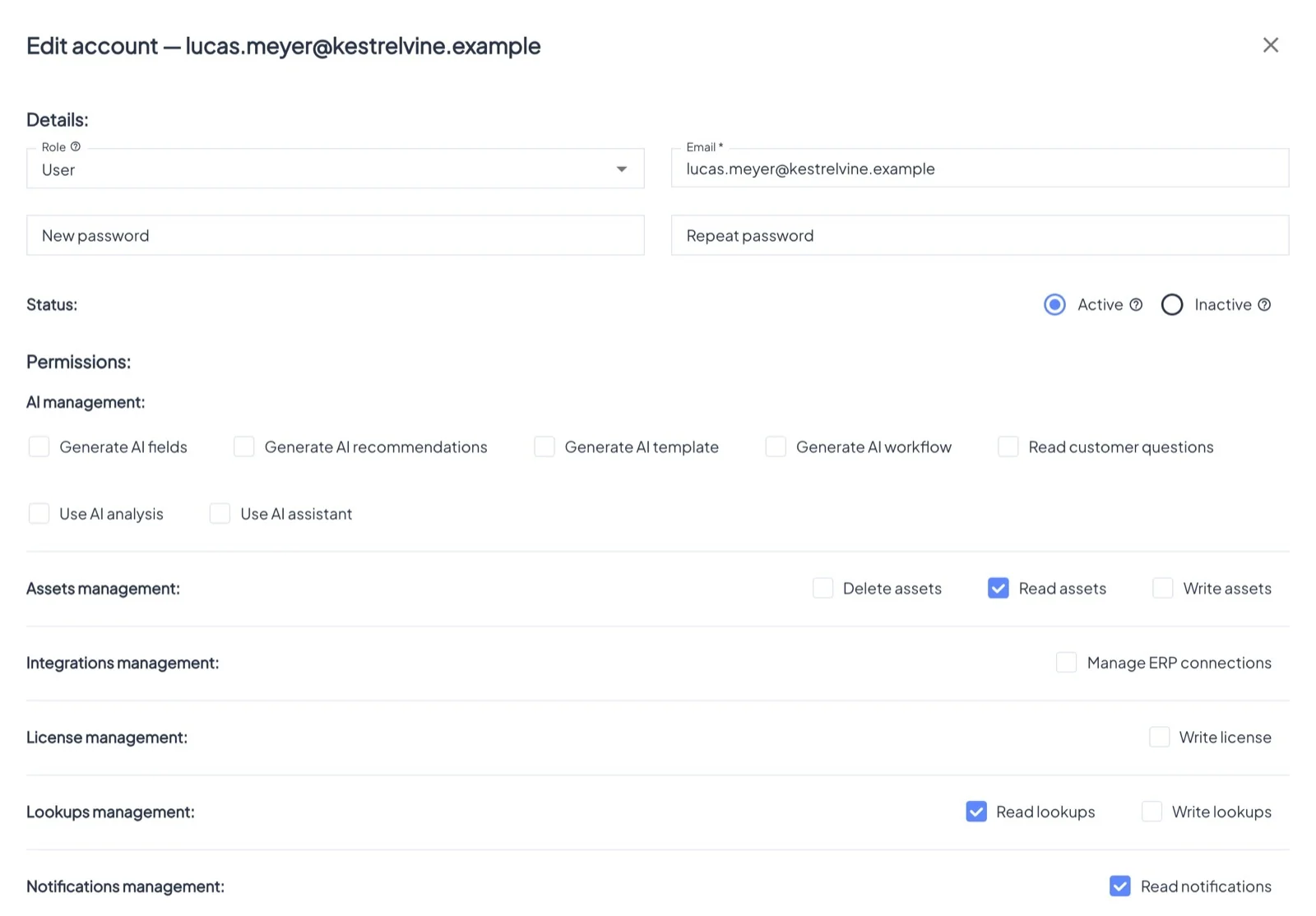The height and width of the screenshot is (916, 1316).
Task: Close the Edit account dialog
Action: [1270, 45]
